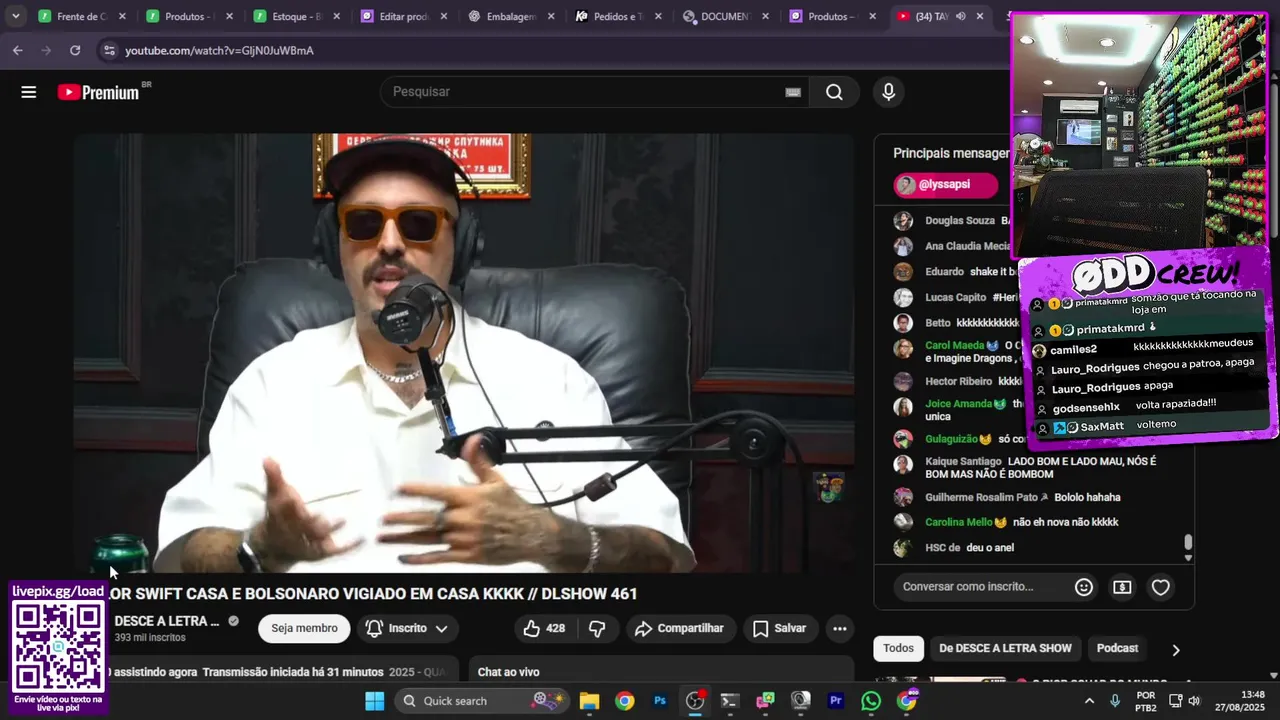Click the live chat scrollbar thumb

click(1188, 542)
